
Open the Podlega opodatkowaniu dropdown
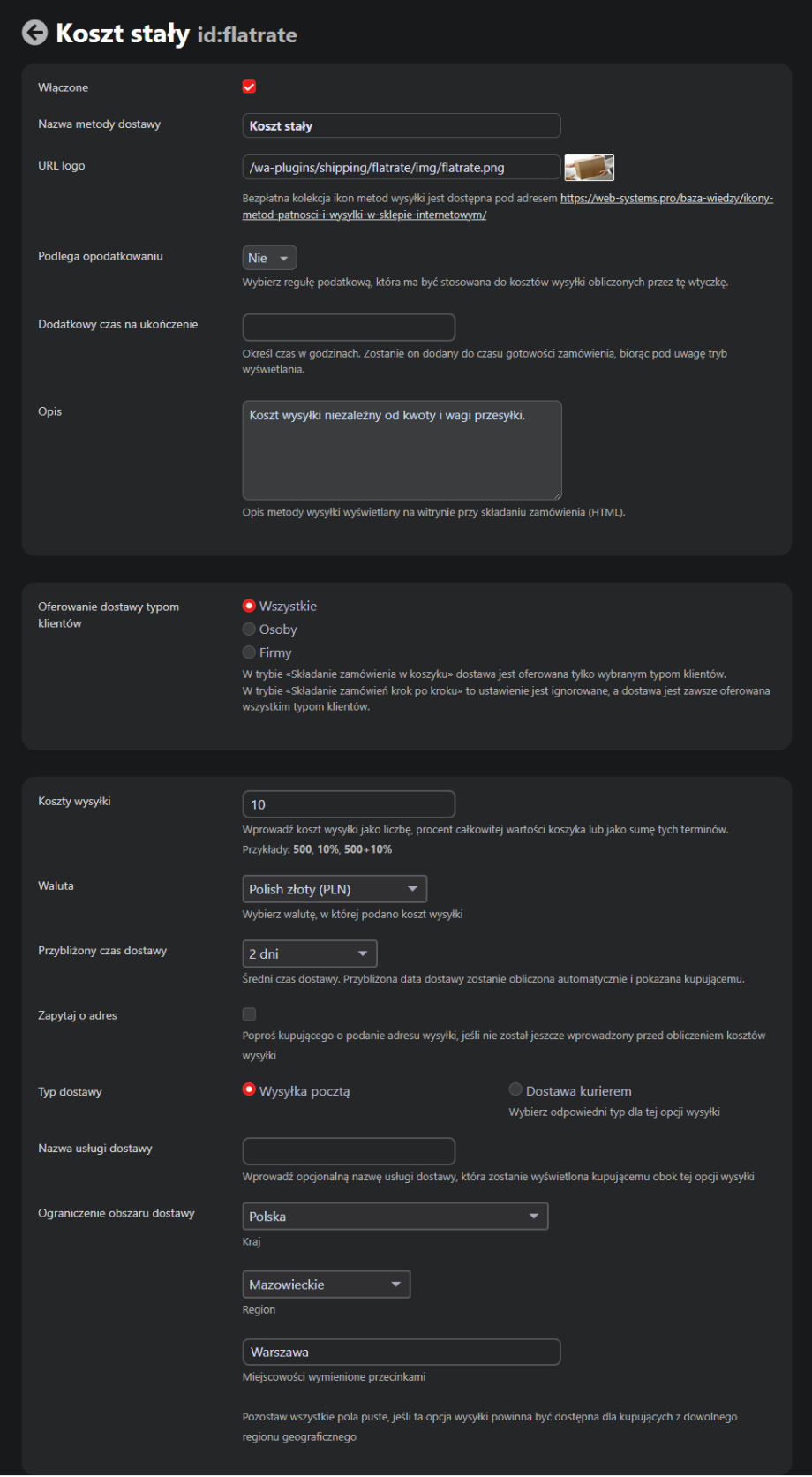(x=269, y=258)
